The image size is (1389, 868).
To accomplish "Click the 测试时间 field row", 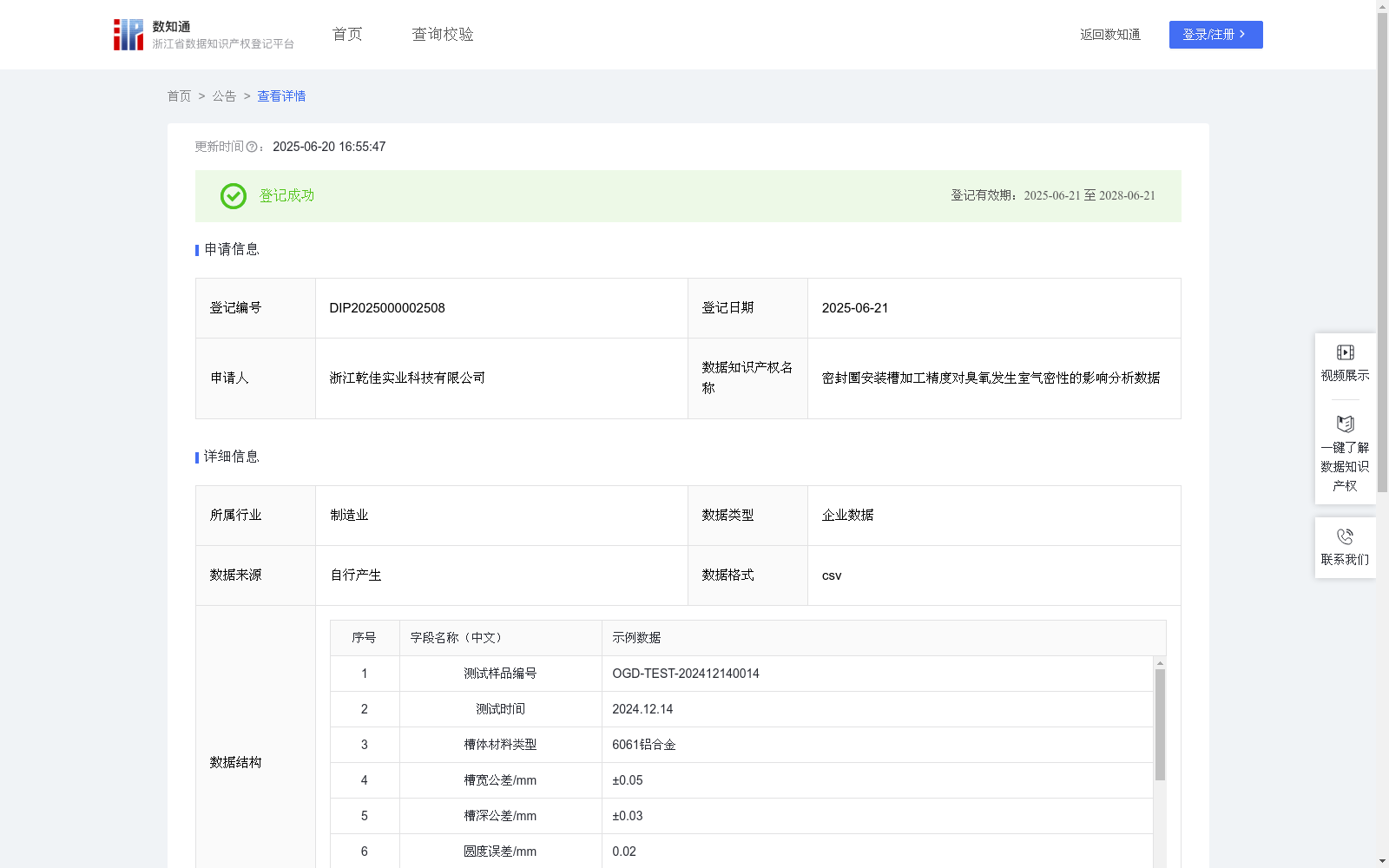I will click(741, 709).
